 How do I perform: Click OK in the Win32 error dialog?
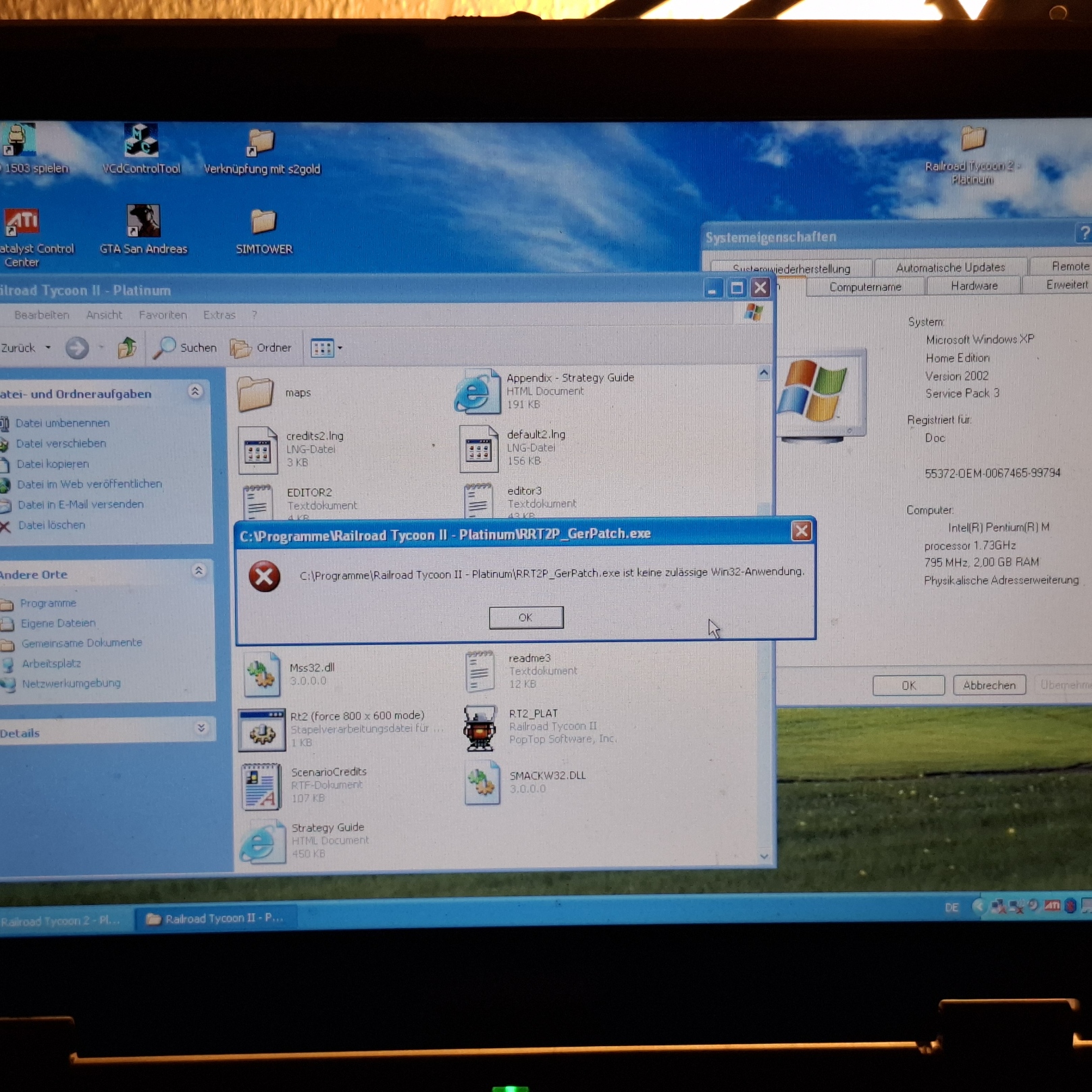[526, 617]
